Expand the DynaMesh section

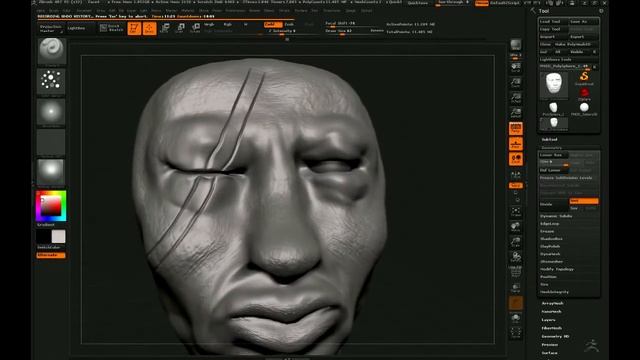click(550, 254)
